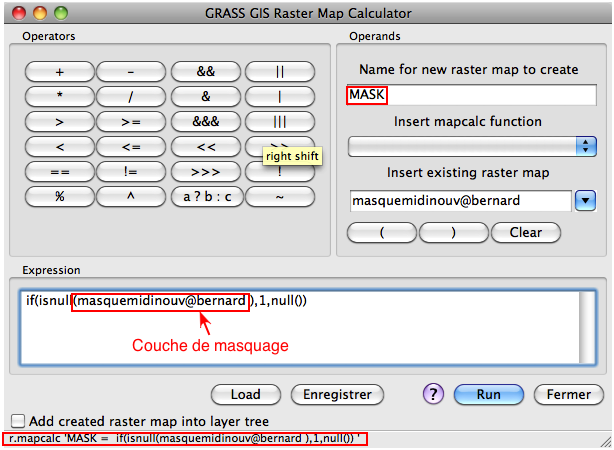Insert the left shift << operator
Image resolution: width=614 pixels, height=450 pixels.
(206, 146)
